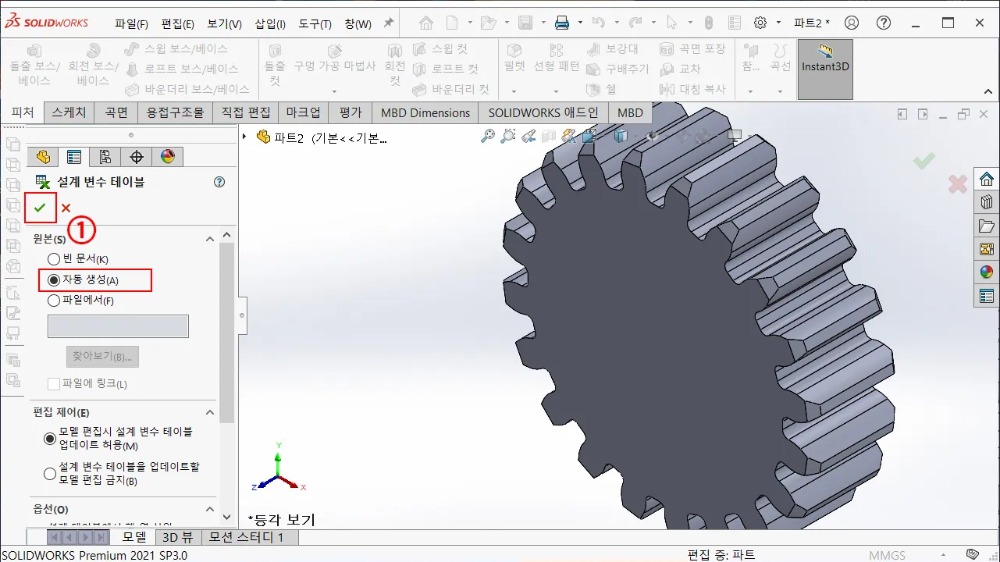Viewport: 1000px width, 562px height.
Task: Click the Print icon
Action: tap(562, 23)
